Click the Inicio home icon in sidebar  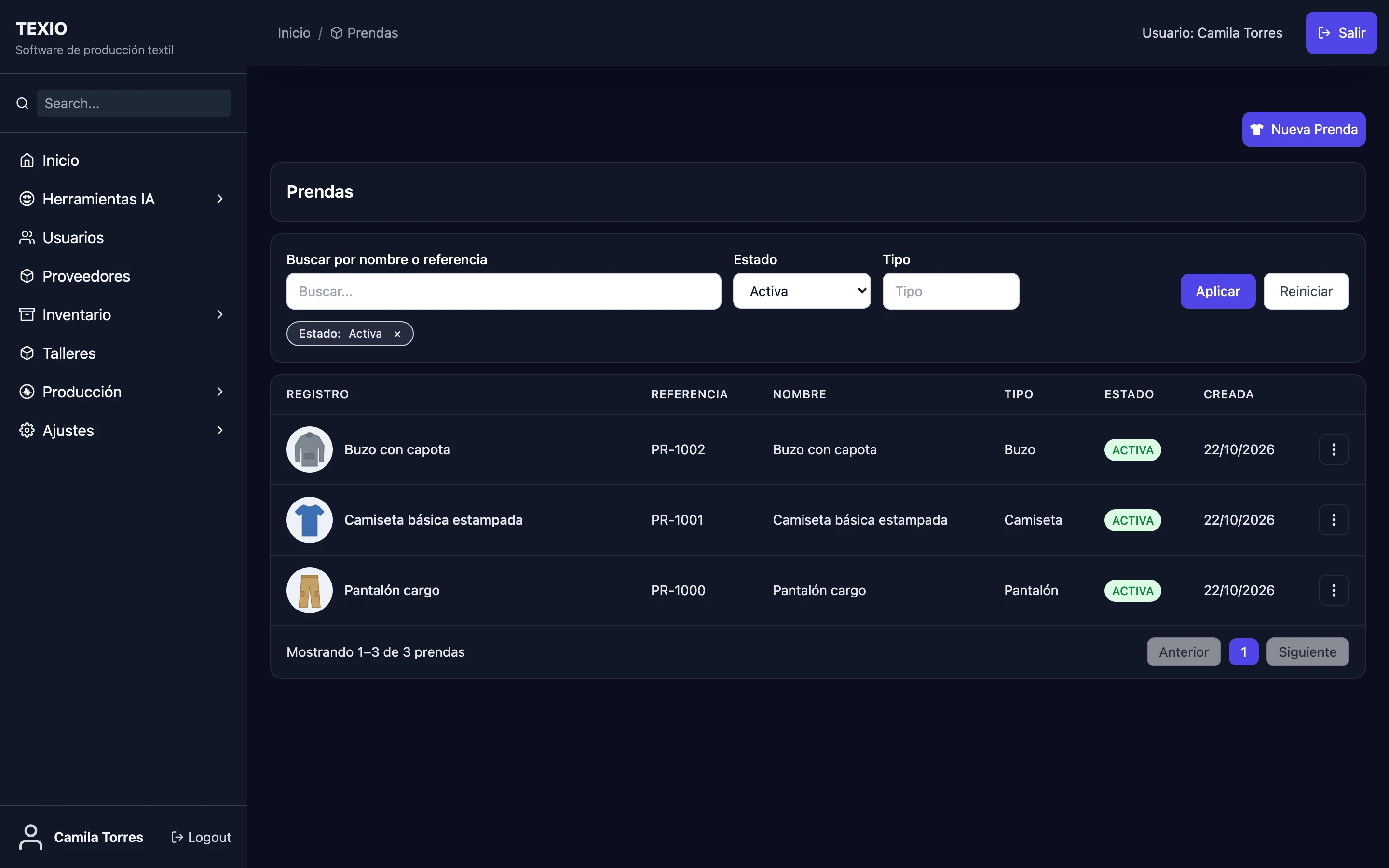point(27,160)
